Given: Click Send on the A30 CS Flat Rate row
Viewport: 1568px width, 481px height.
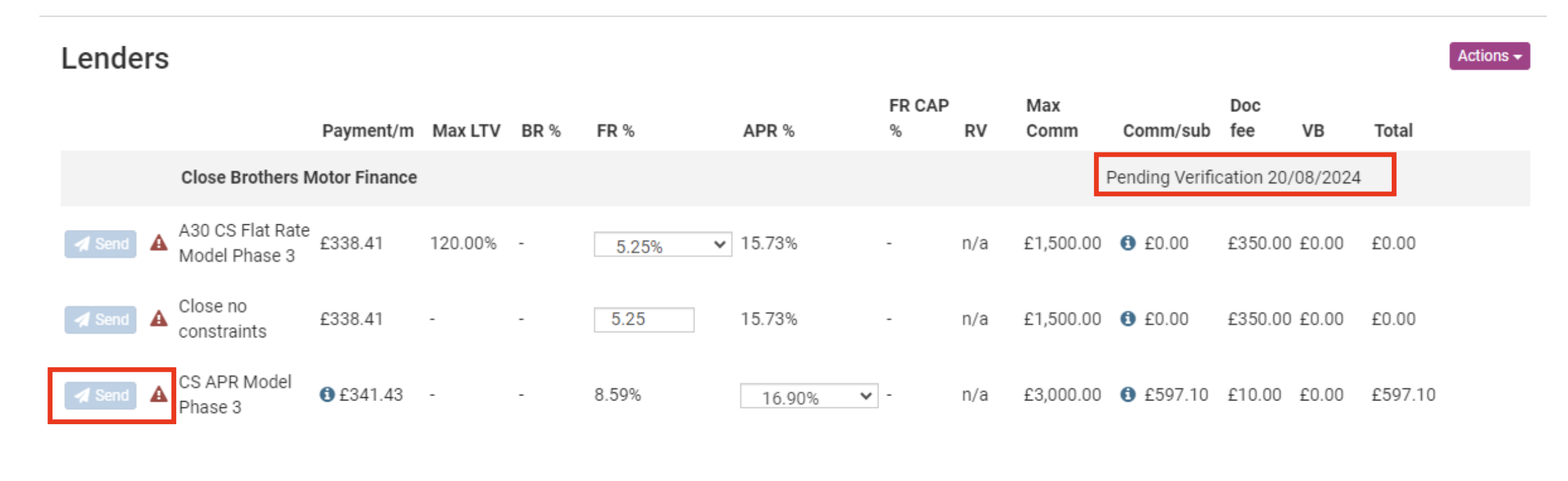Looking at the screenshot, I should pyautogui.click(x=100, y=244).
